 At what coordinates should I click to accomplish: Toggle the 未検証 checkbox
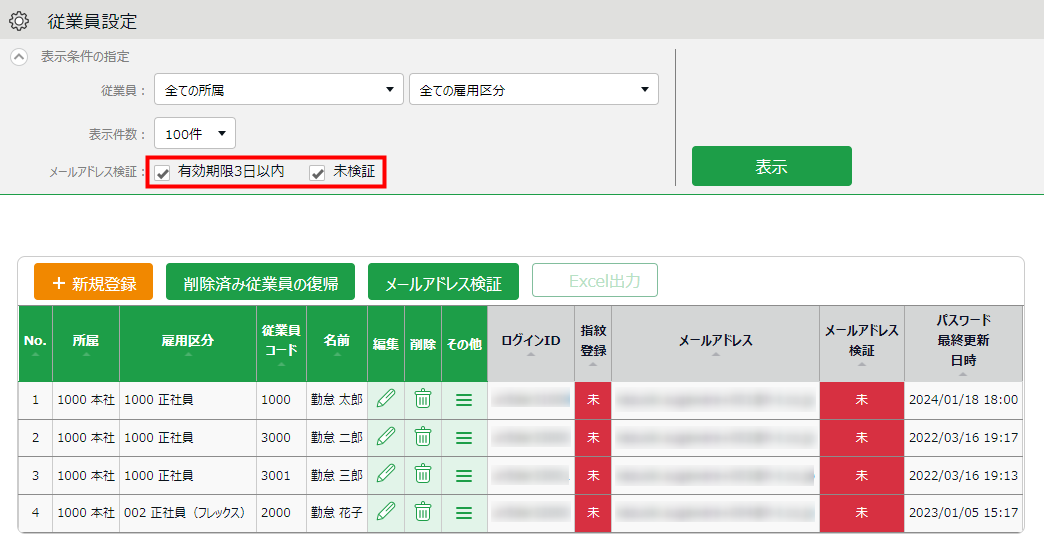[318, 173]
